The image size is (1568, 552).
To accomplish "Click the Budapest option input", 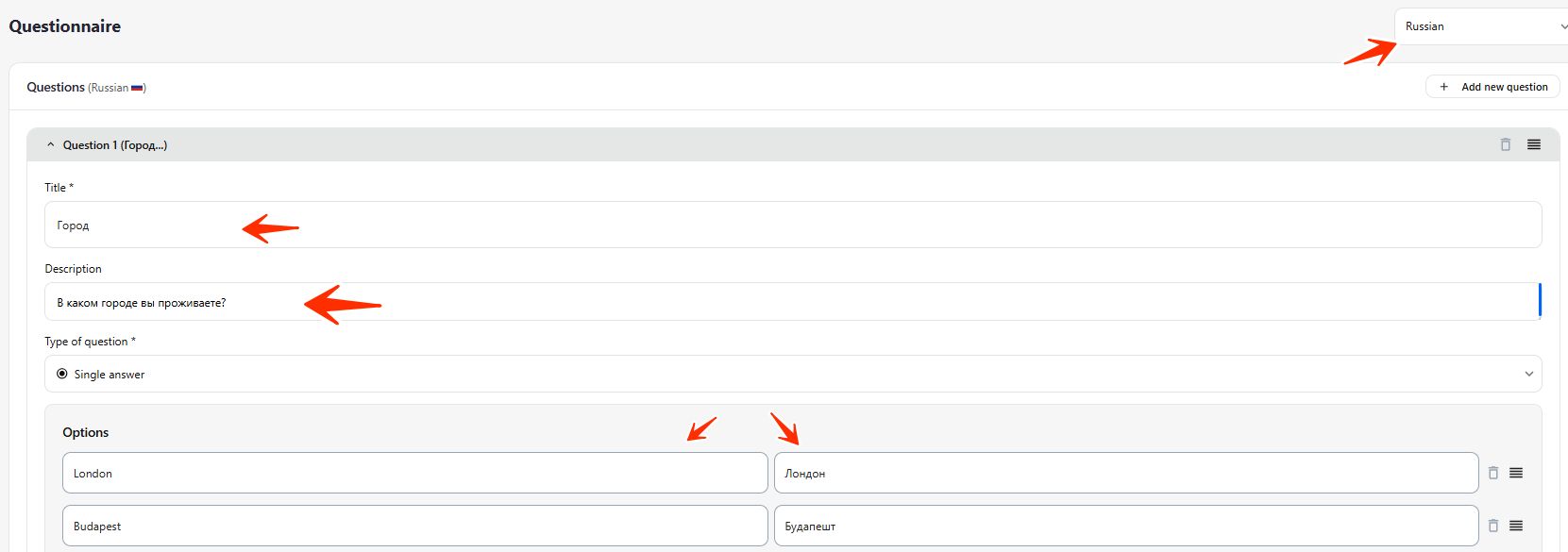I will click(x=414, y=526).
